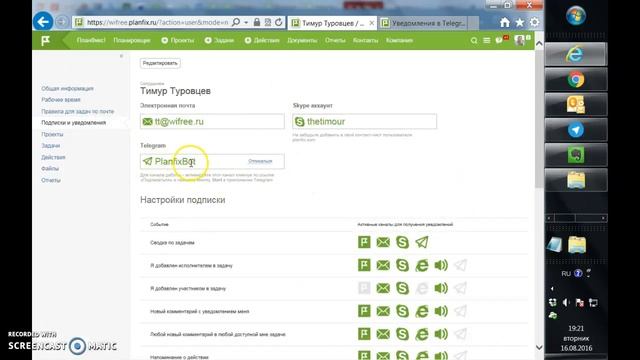Click Planfix icon in «Любой новый комментарий» row
The image size is (640, 360).
pos(364,334)
